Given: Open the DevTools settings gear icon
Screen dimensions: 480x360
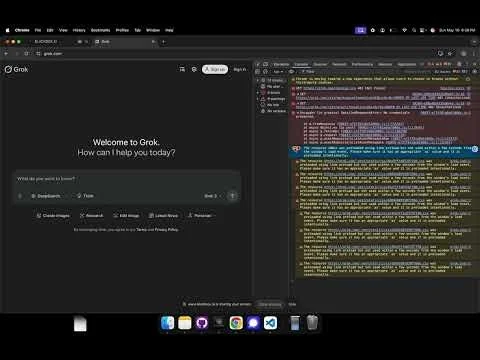Looking at the screenshot, I should pos(459,64).
